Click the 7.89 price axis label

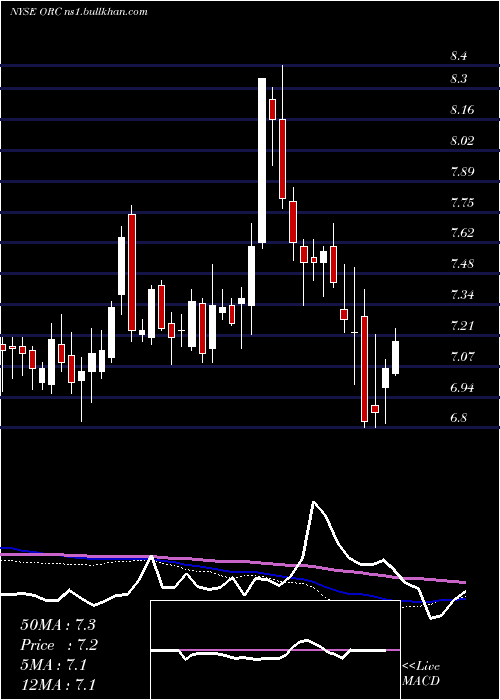461,172
